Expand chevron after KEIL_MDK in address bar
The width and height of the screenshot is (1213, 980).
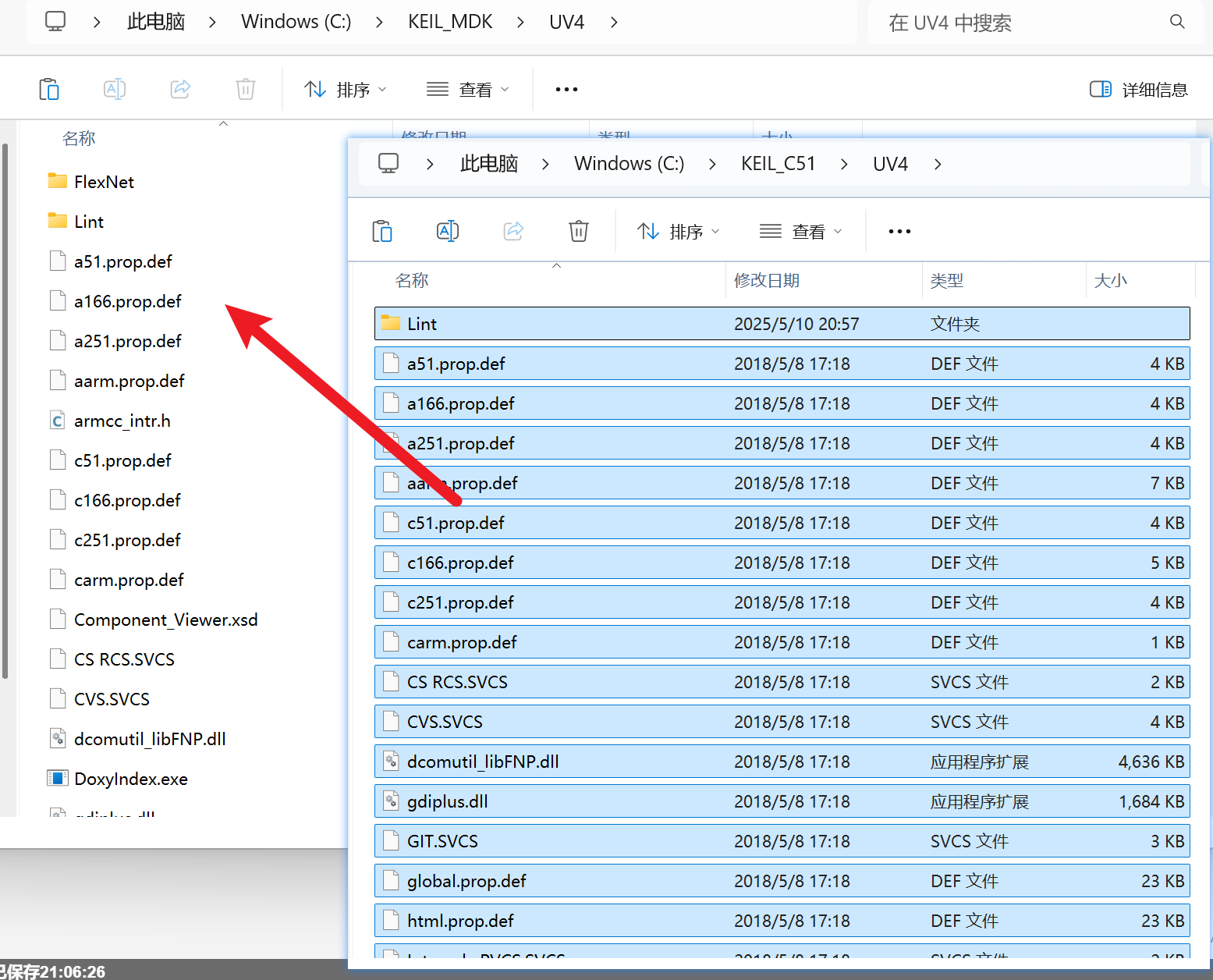[520, 22]
